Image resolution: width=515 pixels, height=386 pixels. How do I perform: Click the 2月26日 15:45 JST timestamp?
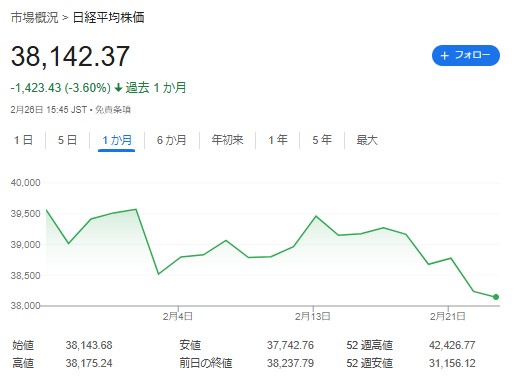[49, 110]
